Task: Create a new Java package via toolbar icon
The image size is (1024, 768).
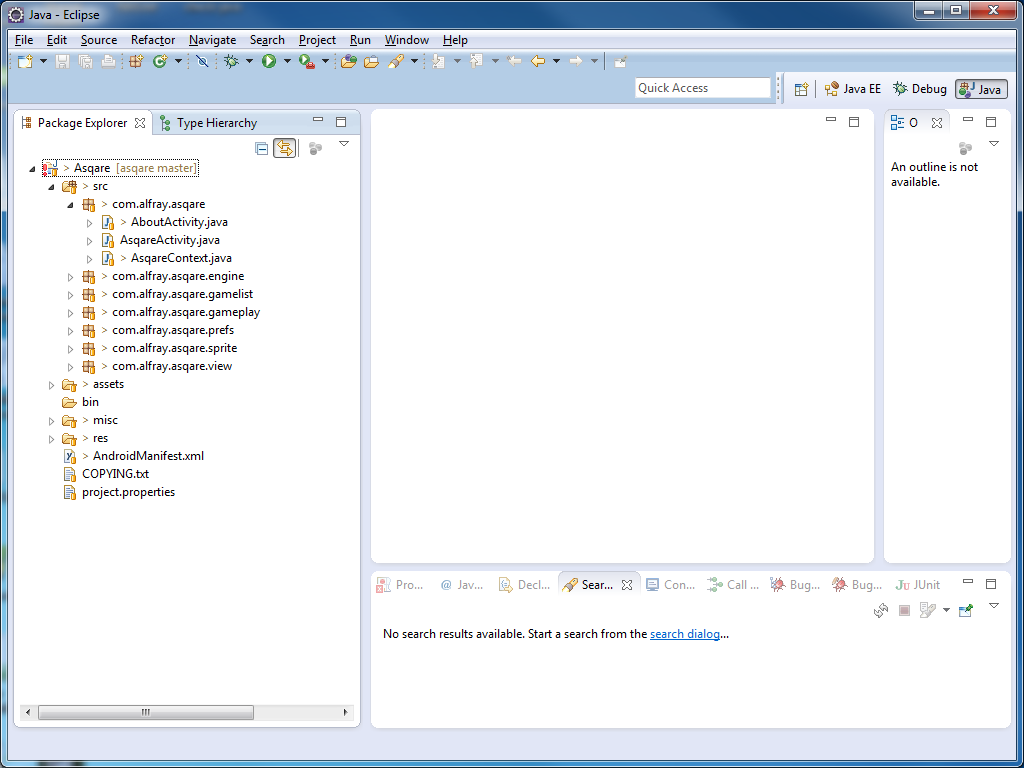Action: pos(136,61)
